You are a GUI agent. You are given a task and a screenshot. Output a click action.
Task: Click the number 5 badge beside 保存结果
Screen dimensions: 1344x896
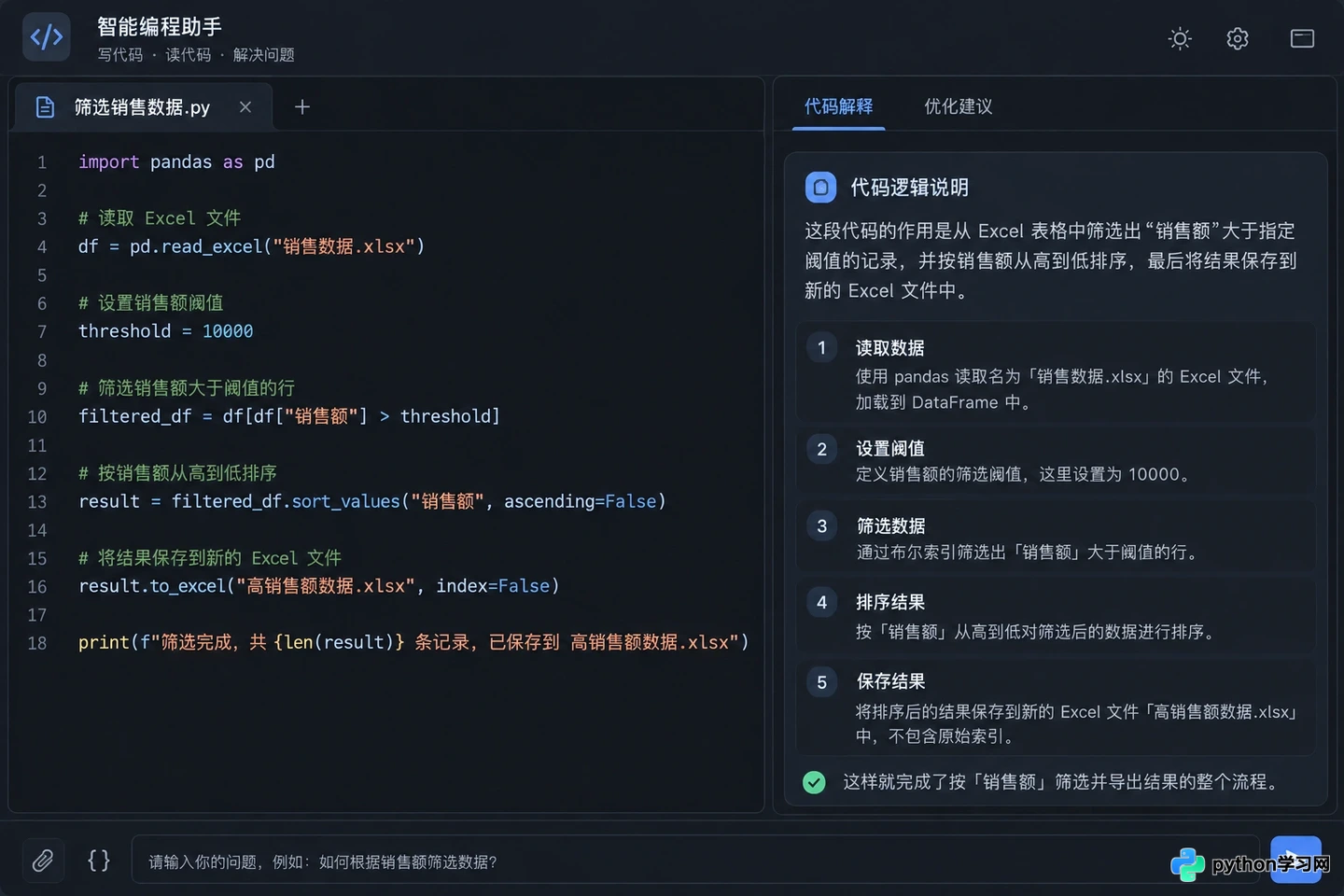pyautogui.click(x=821, y=682)
